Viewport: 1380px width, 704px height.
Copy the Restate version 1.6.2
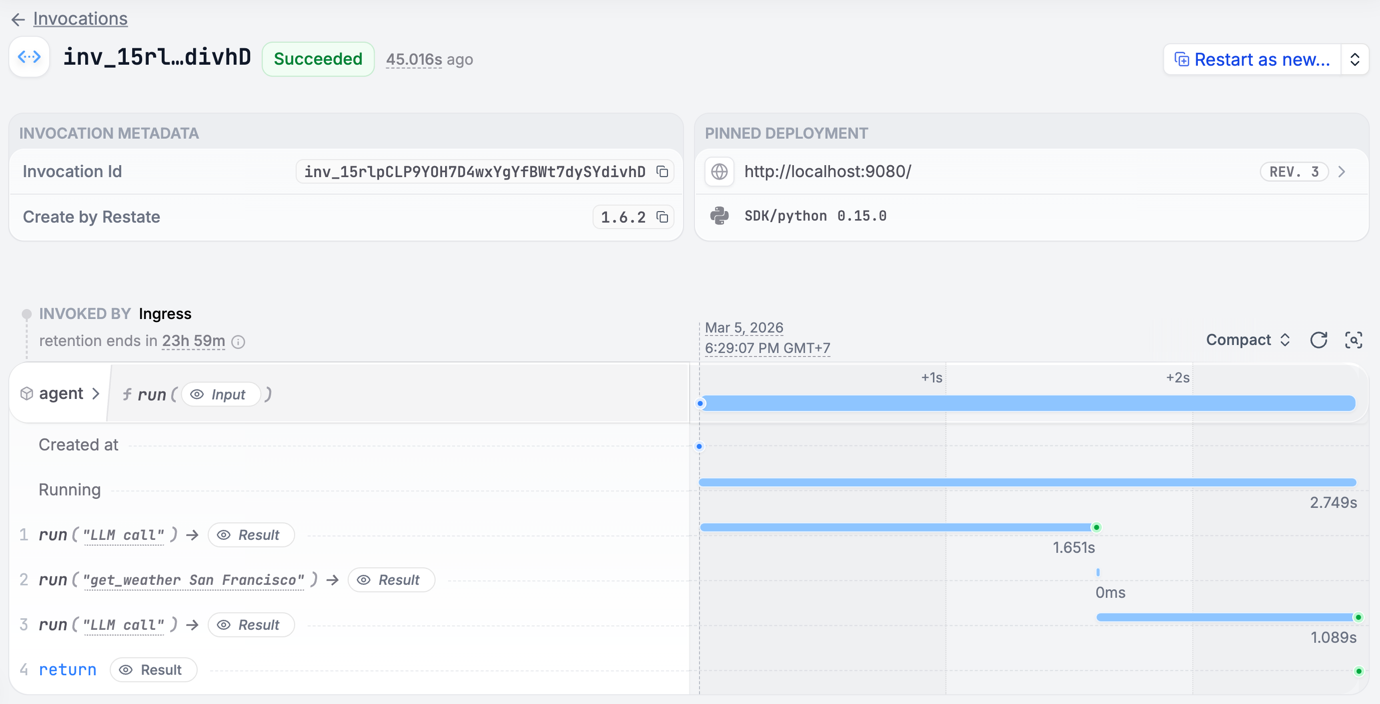point(662,217)
